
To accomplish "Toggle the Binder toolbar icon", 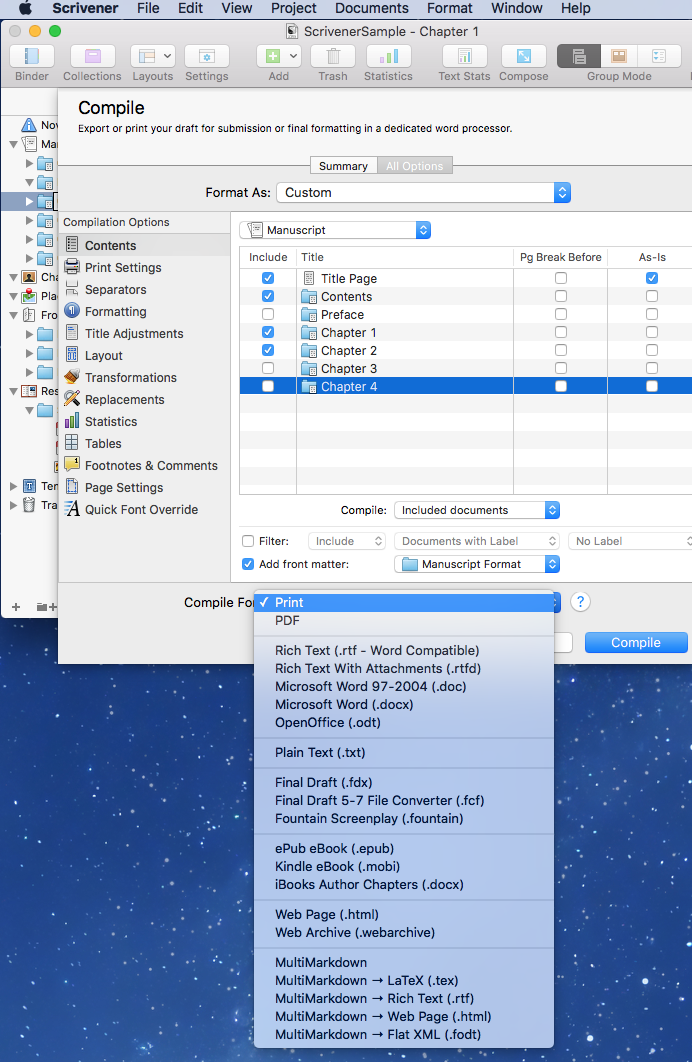I will point(31,56).
